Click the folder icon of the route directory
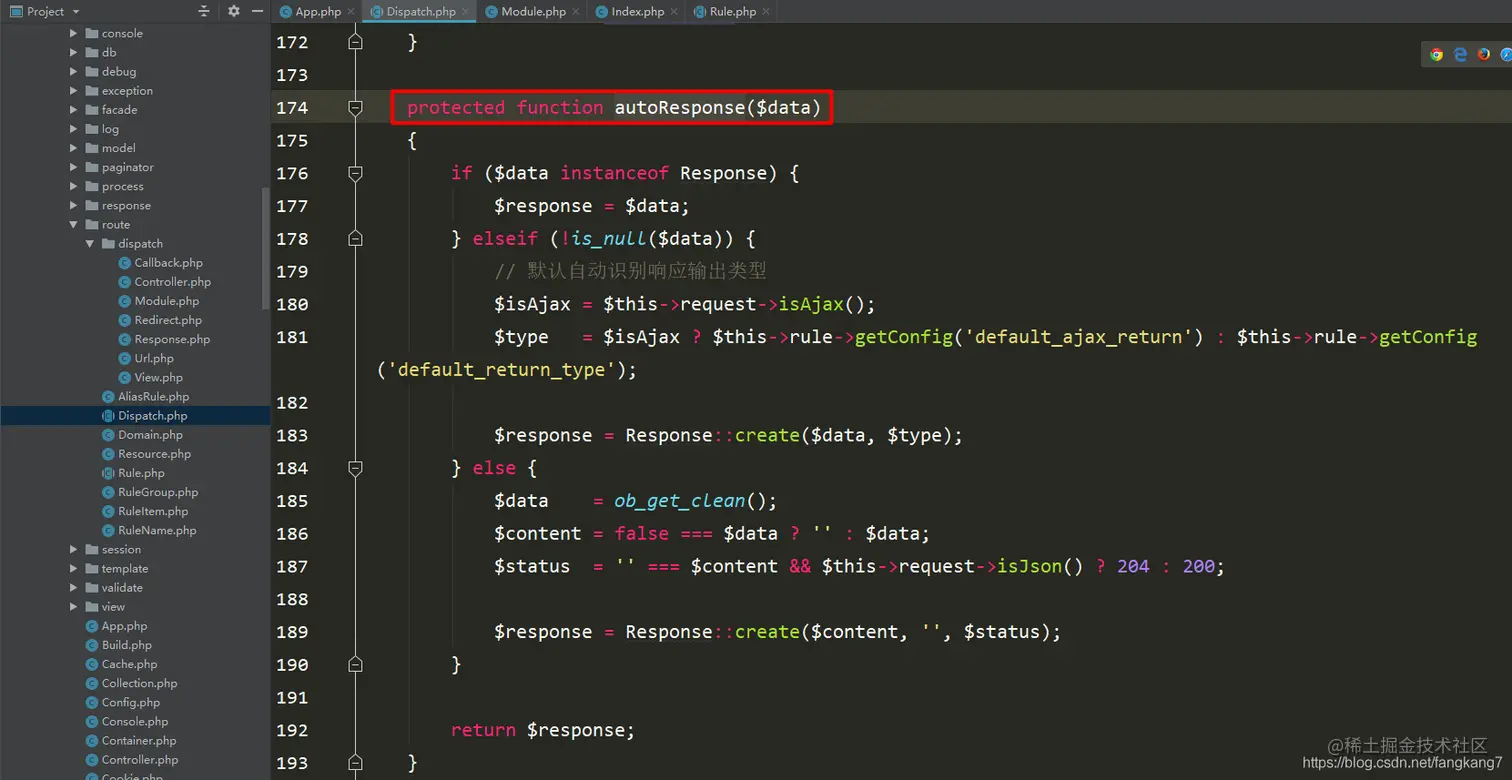The image size is (1512, 780). 92,225
